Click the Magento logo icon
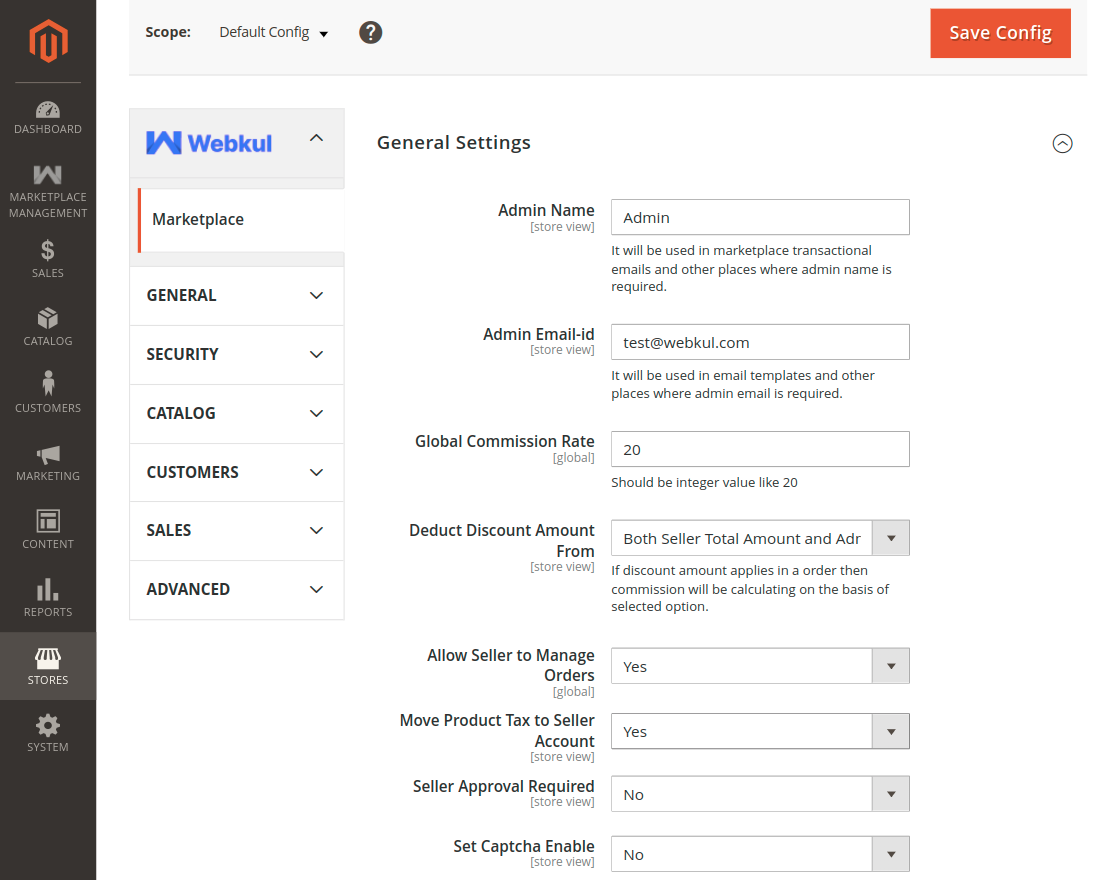 (x=47, y=41)
